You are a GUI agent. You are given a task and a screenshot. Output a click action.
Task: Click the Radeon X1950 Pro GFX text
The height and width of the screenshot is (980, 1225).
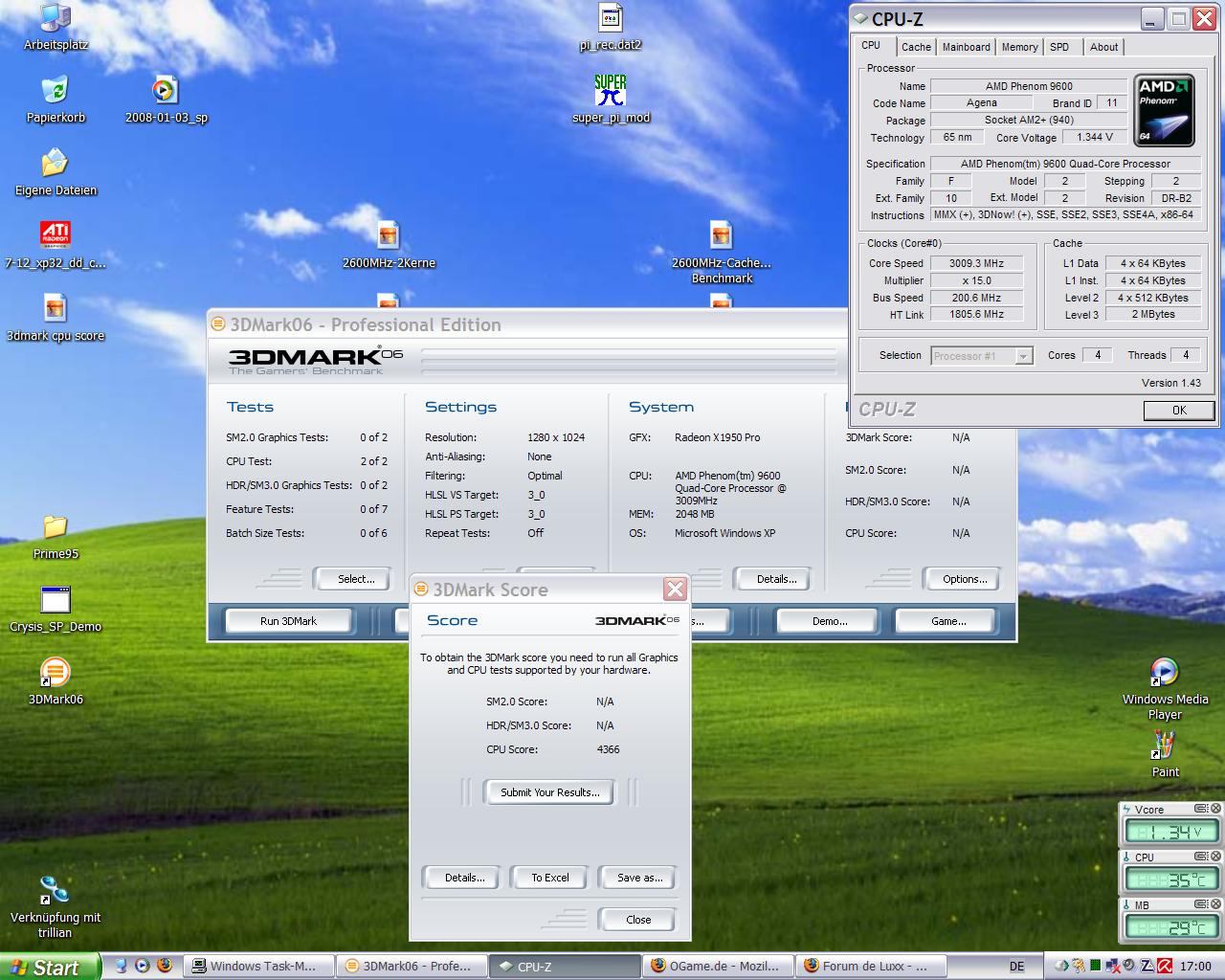pos(718,437)
